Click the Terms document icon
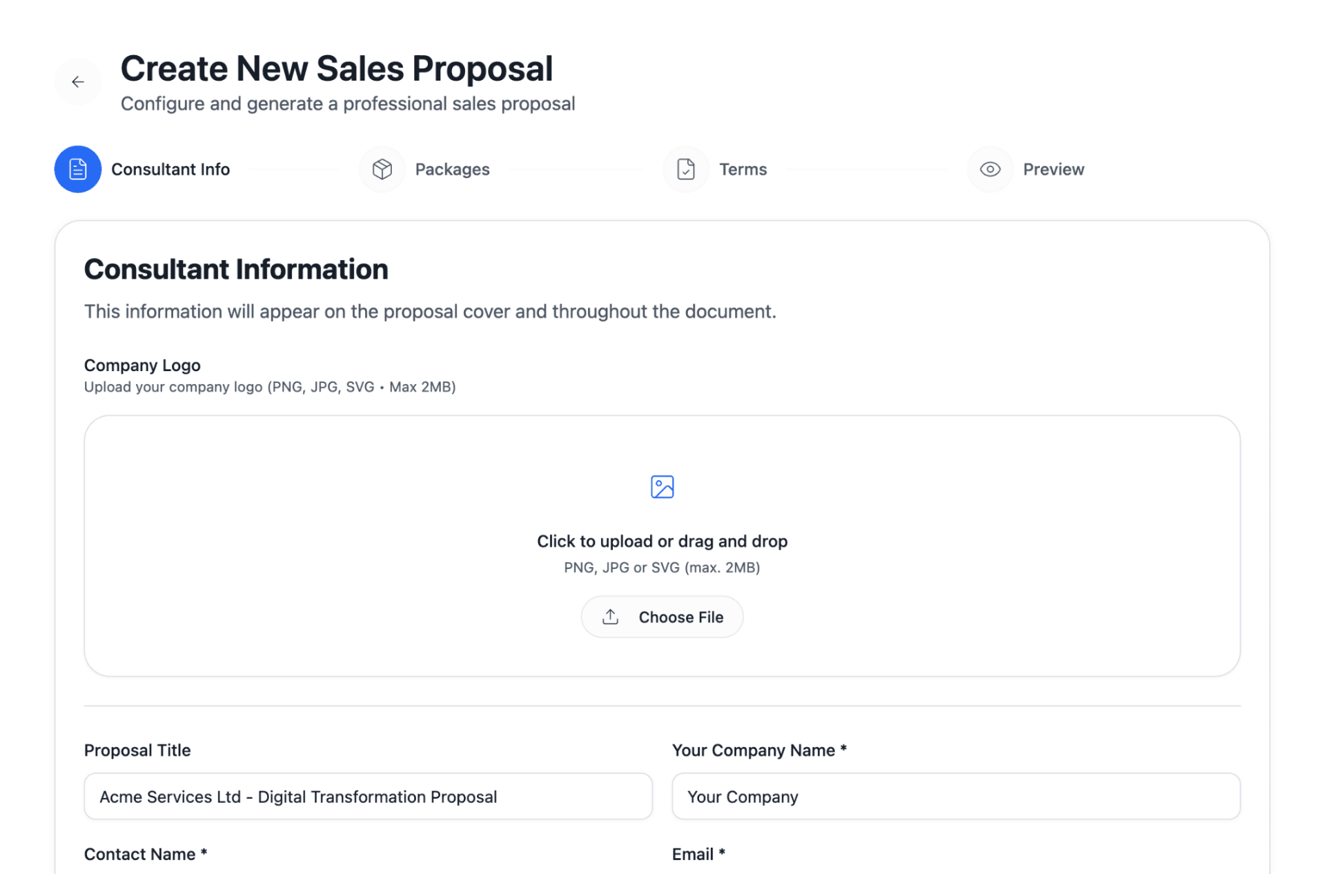 [685, 169]
